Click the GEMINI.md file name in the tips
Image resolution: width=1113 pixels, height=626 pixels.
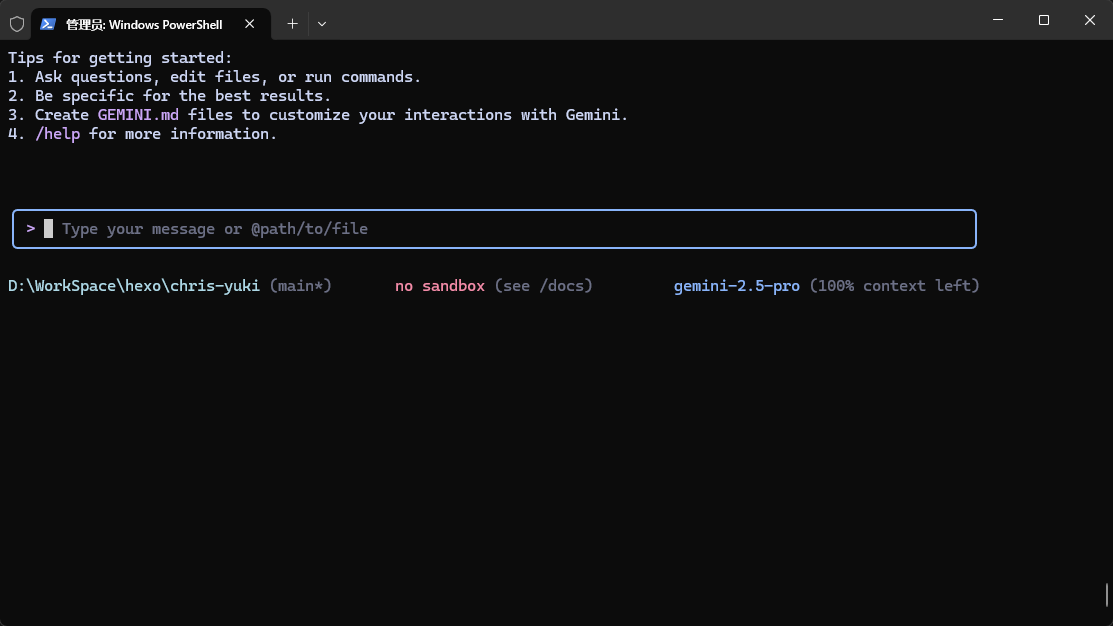(138, 114)
